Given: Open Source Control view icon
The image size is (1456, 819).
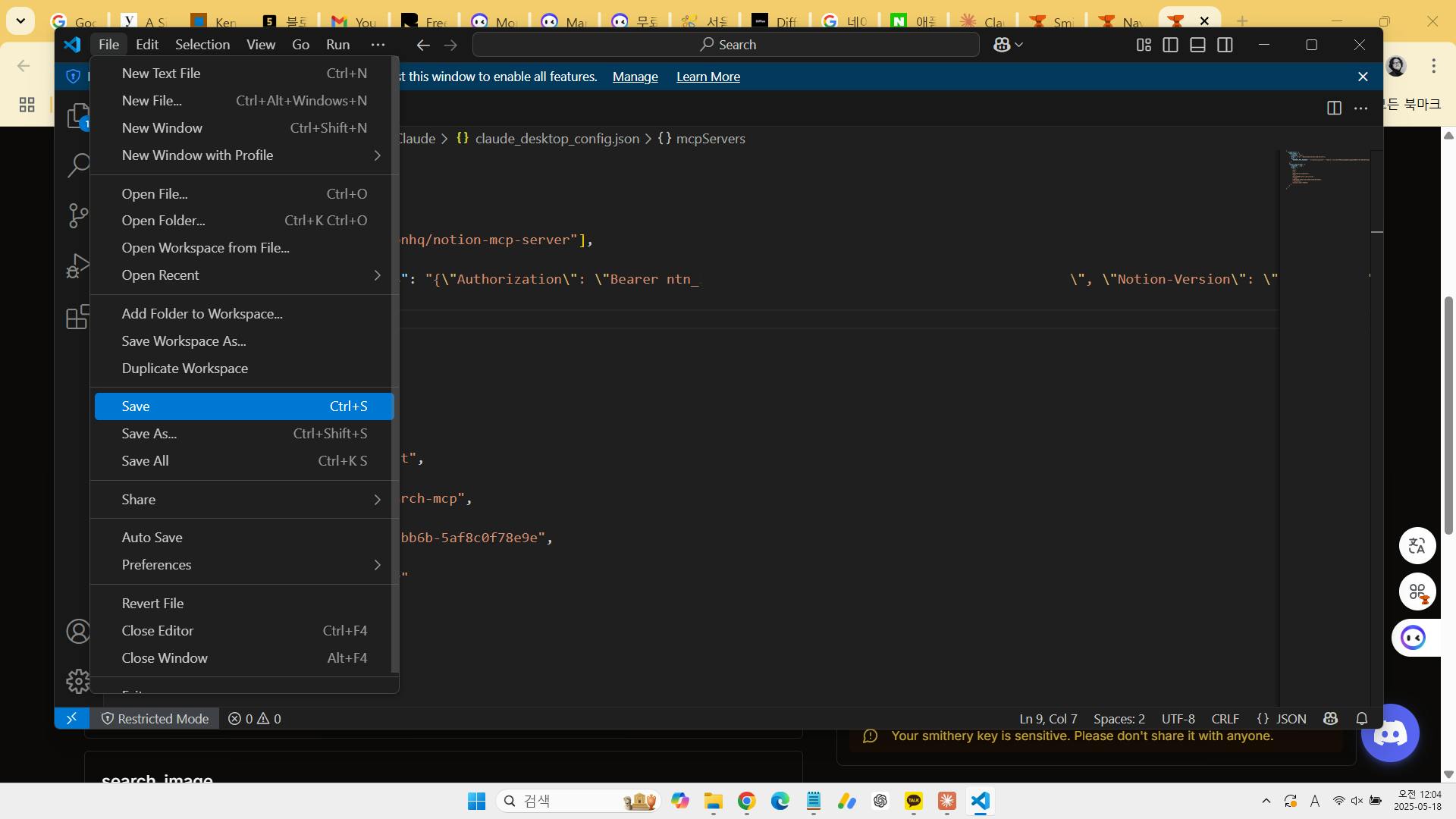Looking at the screenshot, I should 77,215.
